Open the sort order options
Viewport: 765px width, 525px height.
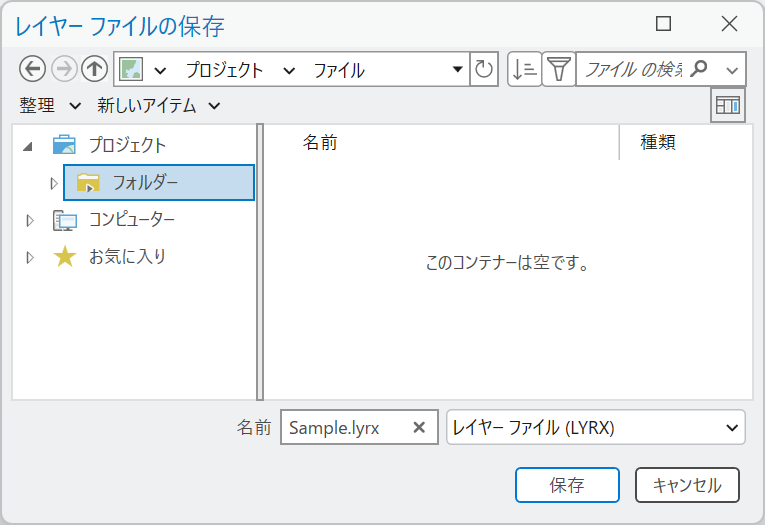point(524,69)
